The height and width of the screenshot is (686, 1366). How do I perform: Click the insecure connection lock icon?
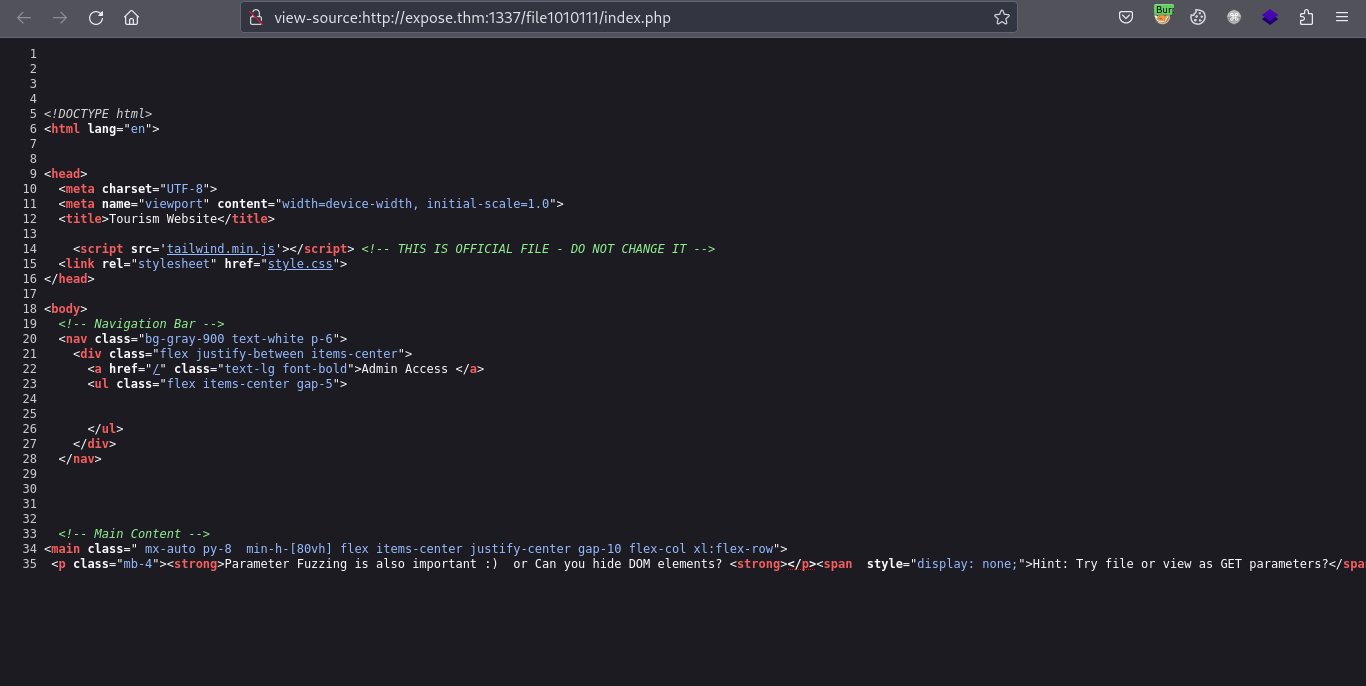pos(256,18)
